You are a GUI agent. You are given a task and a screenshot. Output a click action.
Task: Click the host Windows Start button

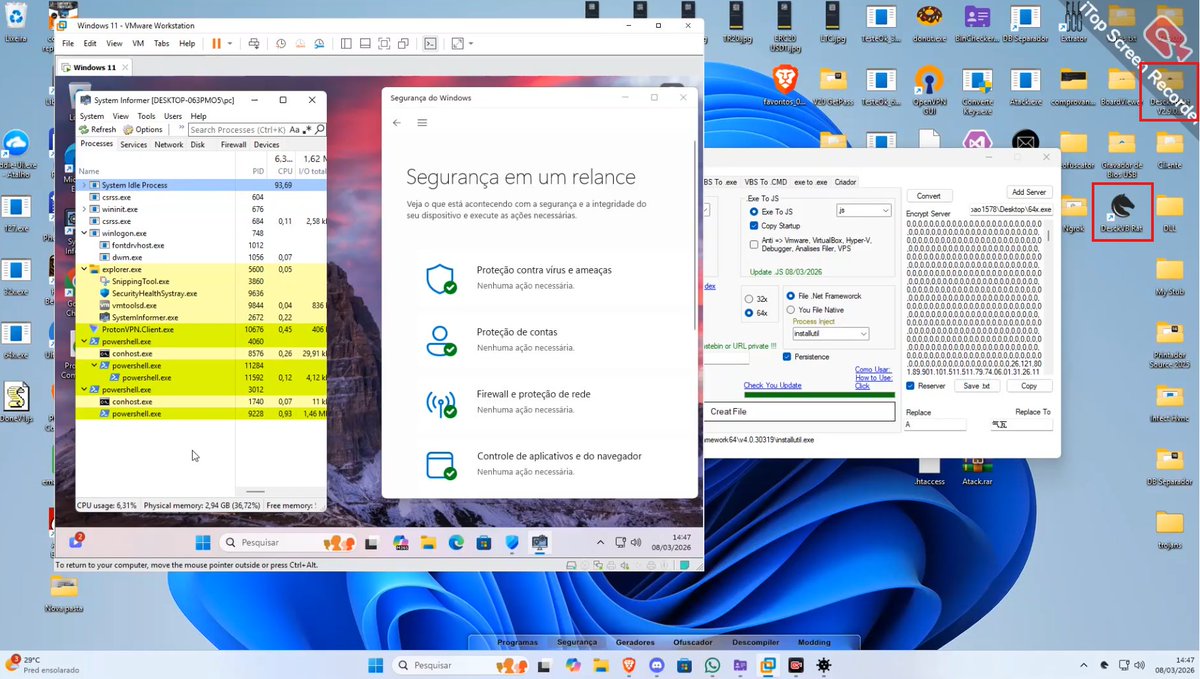tap(375, 665)
